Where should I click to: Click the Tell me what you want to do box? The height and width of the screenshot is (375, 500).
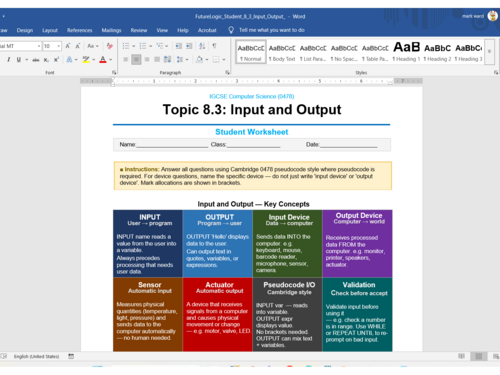pos(272,30)
